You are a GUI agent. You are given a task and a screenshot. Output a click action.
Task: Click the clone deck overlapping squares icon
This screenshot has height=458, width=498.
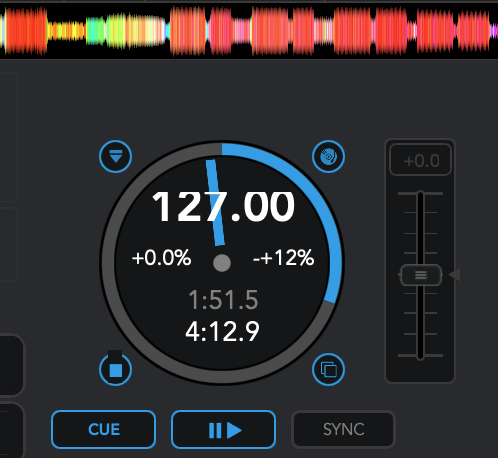[x=328, y=370]
